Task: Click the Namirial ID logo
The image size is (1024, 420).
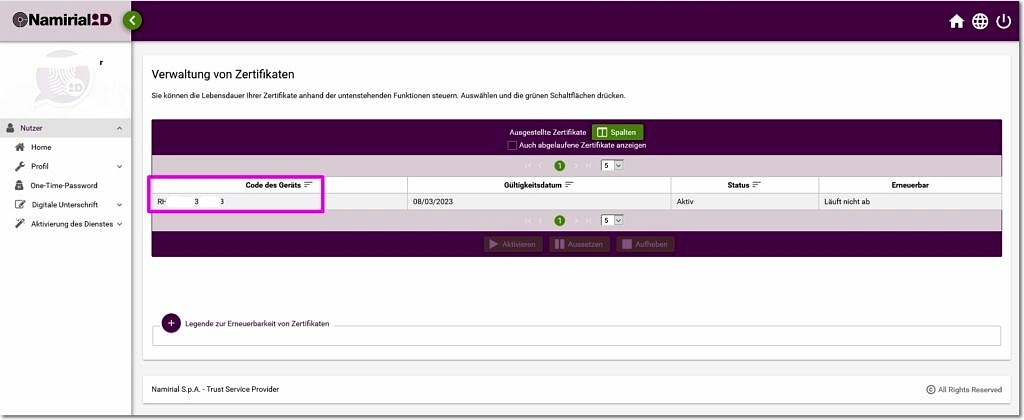Action: [x=62, y=20]
